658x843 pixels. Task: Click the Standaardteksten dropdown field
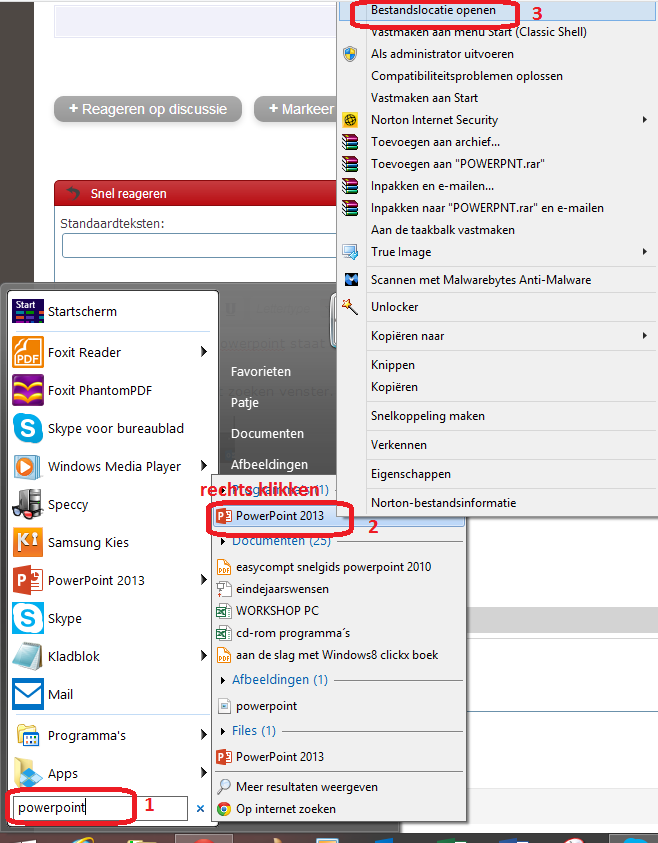[199, 246]
